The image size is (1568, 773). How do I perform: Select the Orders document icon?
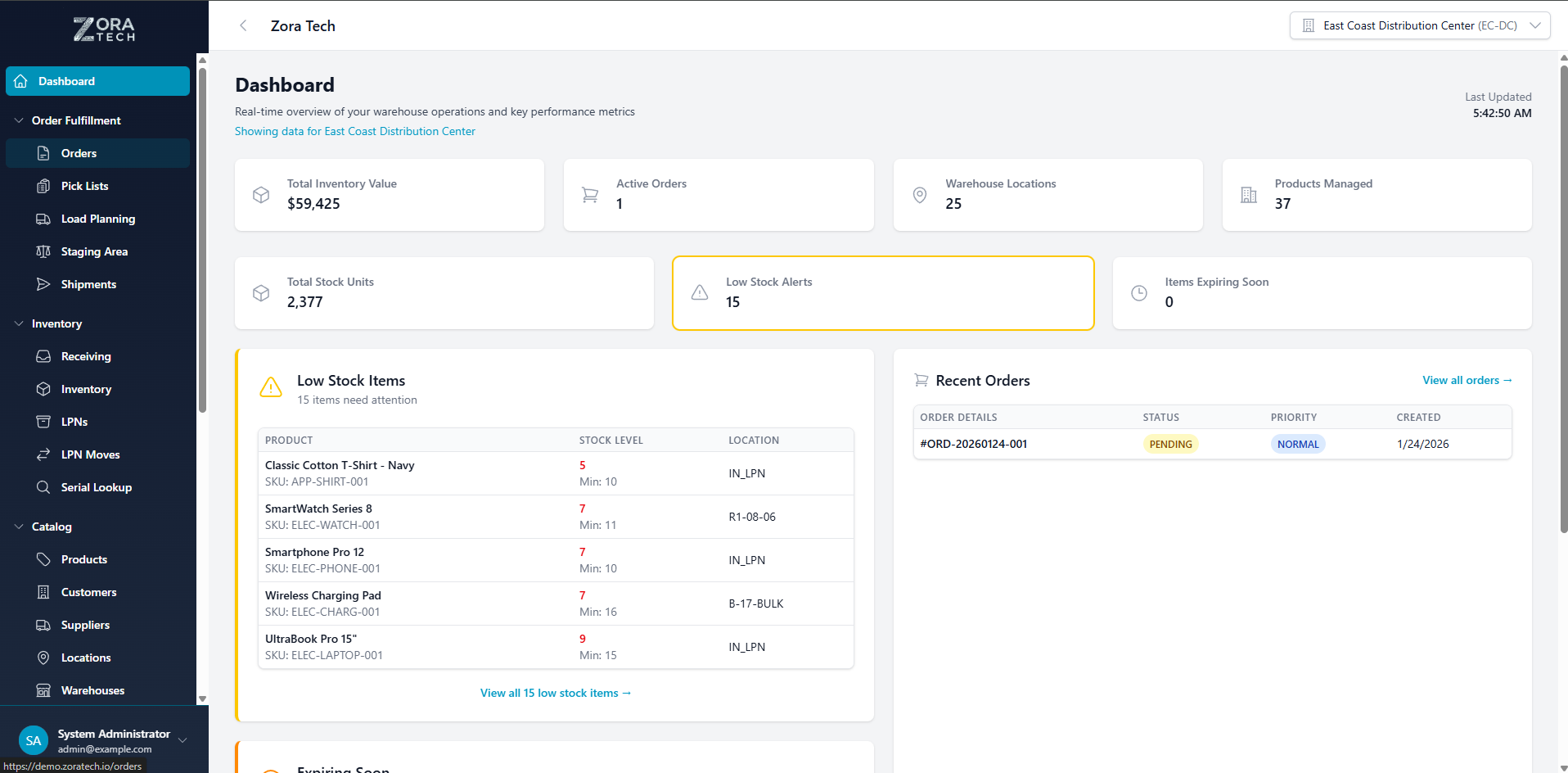coord(44,153)
